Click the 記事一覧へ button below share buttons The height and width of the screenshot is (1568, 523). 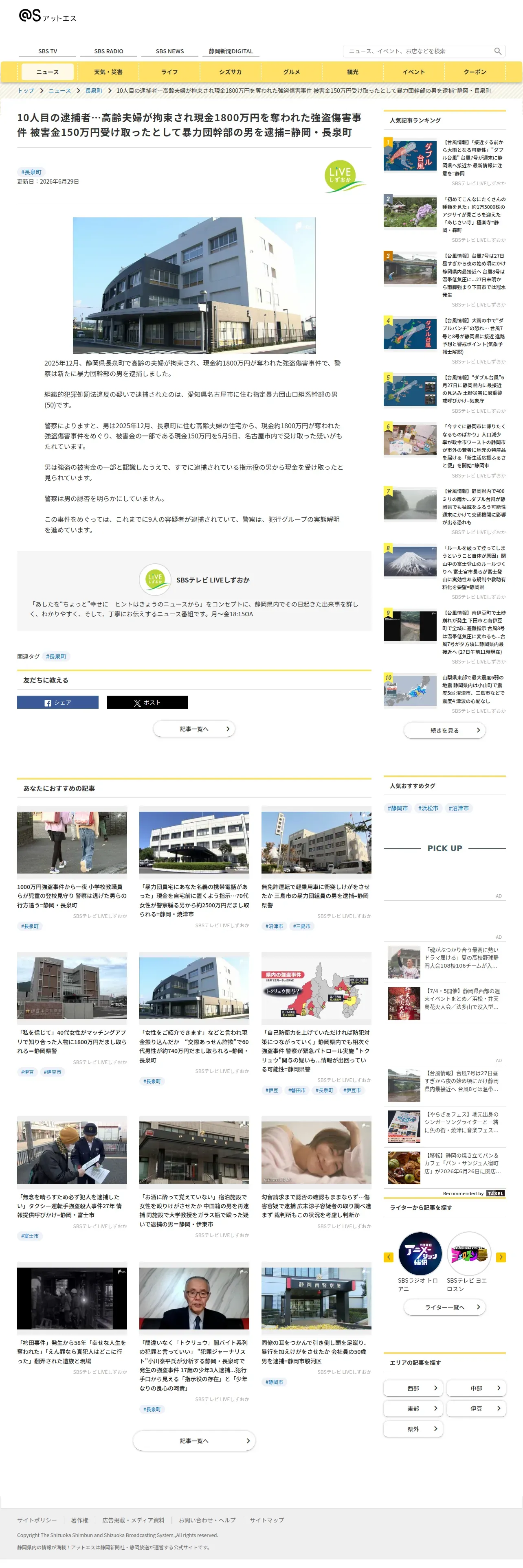[x=194, y=729]
